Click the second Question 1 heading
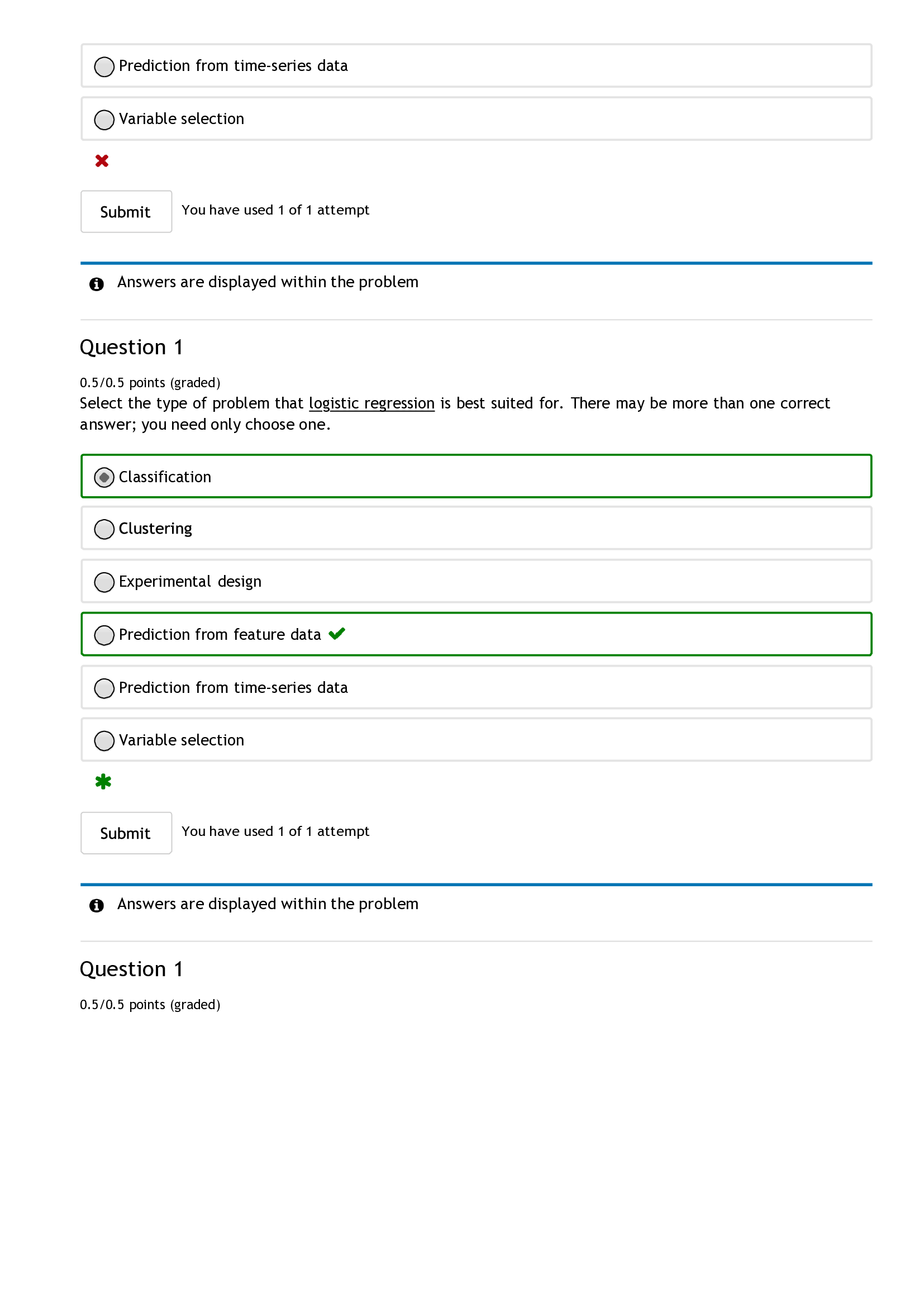Screen dimensions: 924x1307 coord(131,969)
